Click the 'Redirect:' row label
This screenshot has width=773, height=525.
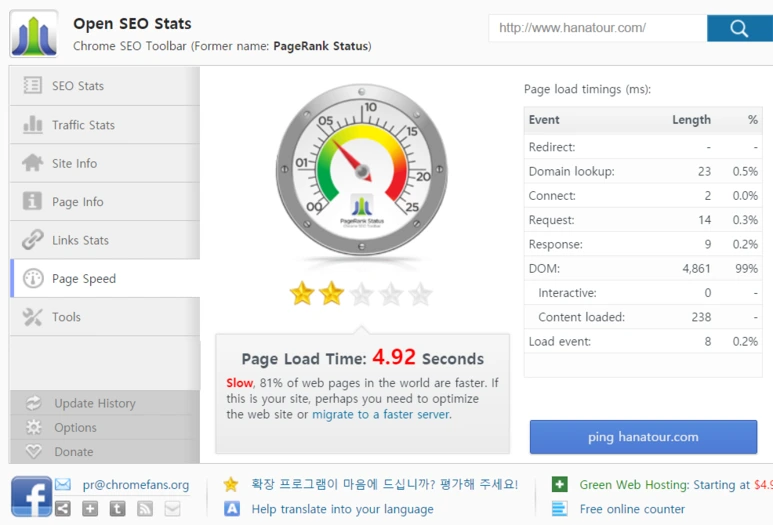tap(552, 147)
